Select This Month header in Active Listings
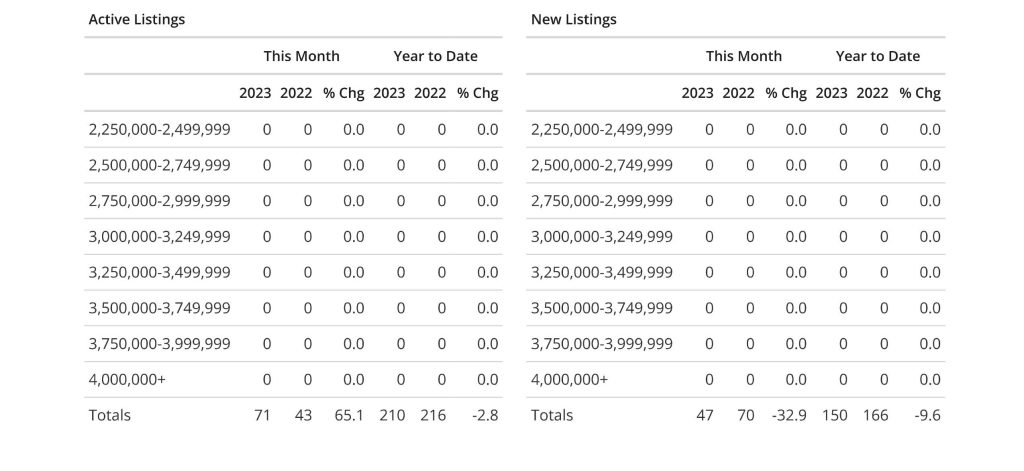The image size is (1024, 471). tap(301, 56)
